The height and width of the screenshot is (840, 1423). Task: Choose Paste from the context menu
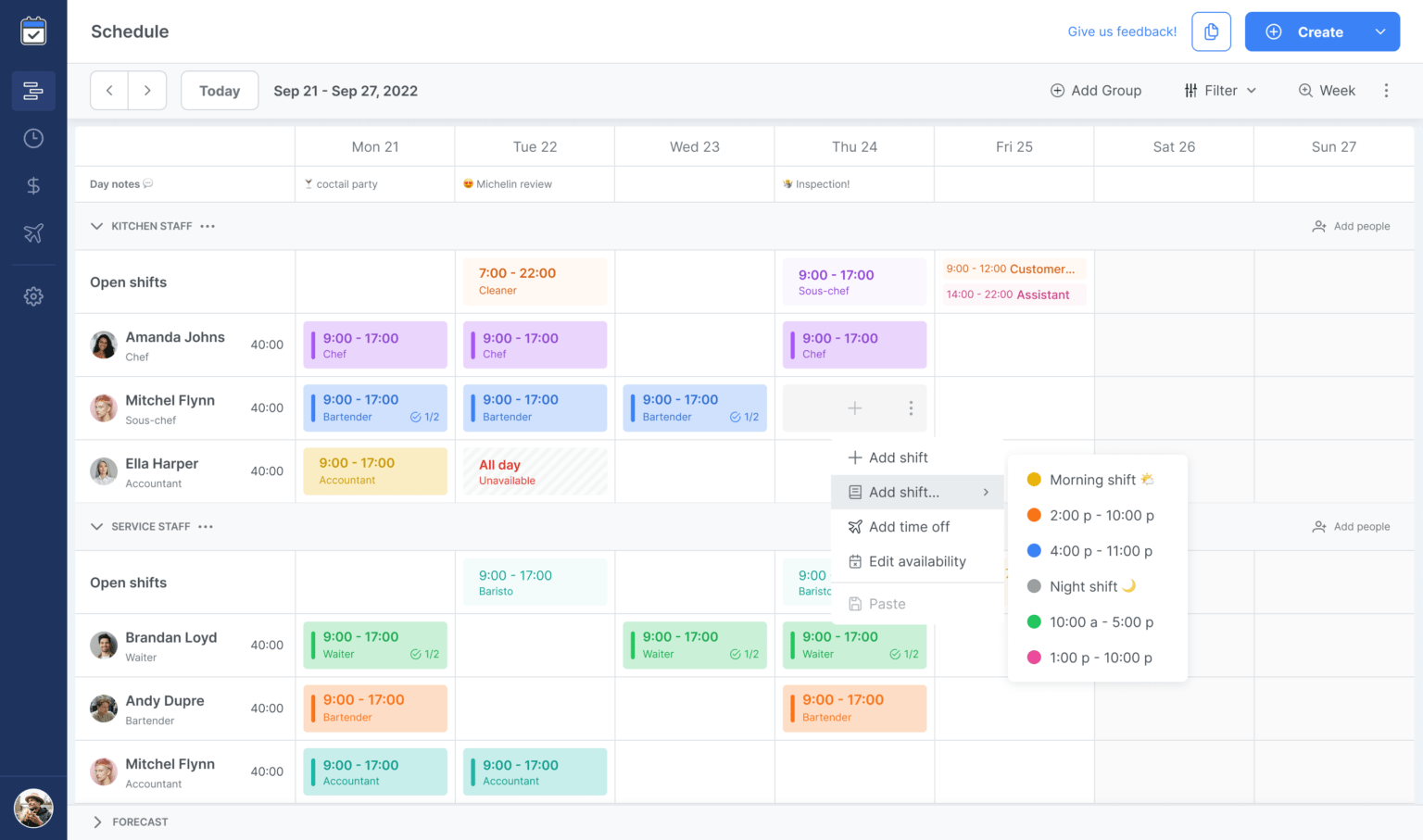887,603
